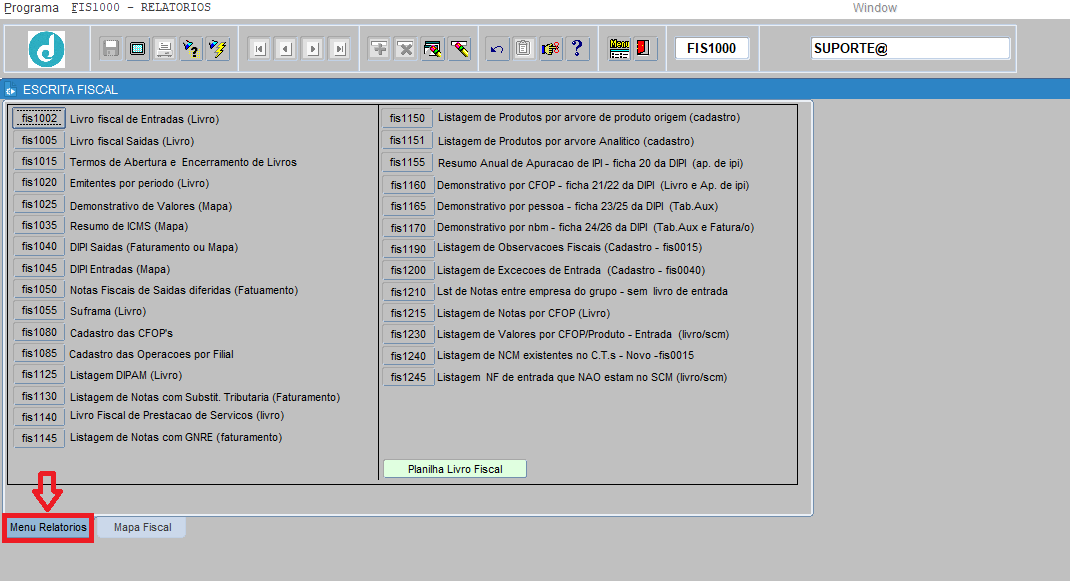Click the fis1240 button
Image resolution: width=1070 pixels, height=581 pixels.
[x=408, y=356]
